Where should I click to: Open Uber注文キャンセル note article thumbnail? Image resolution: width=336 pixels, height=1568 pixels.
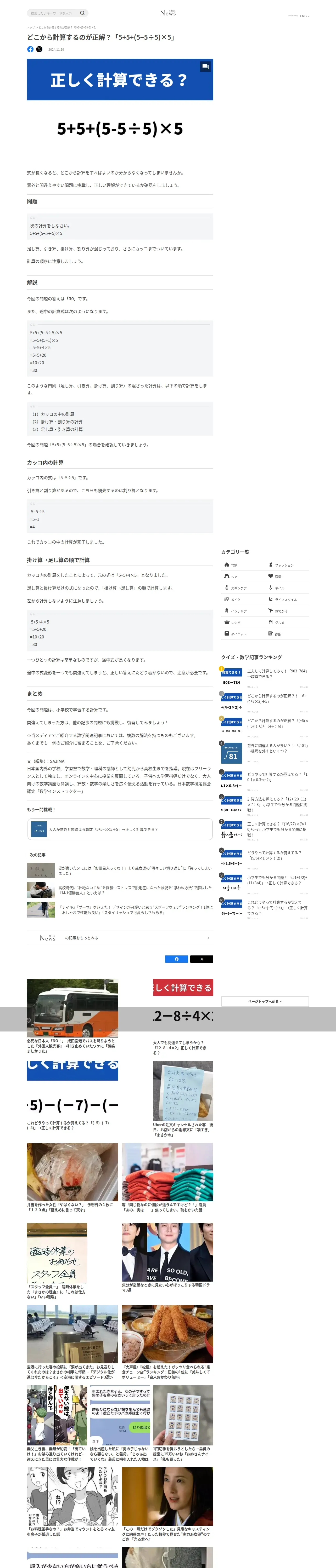click(183, 1091)
